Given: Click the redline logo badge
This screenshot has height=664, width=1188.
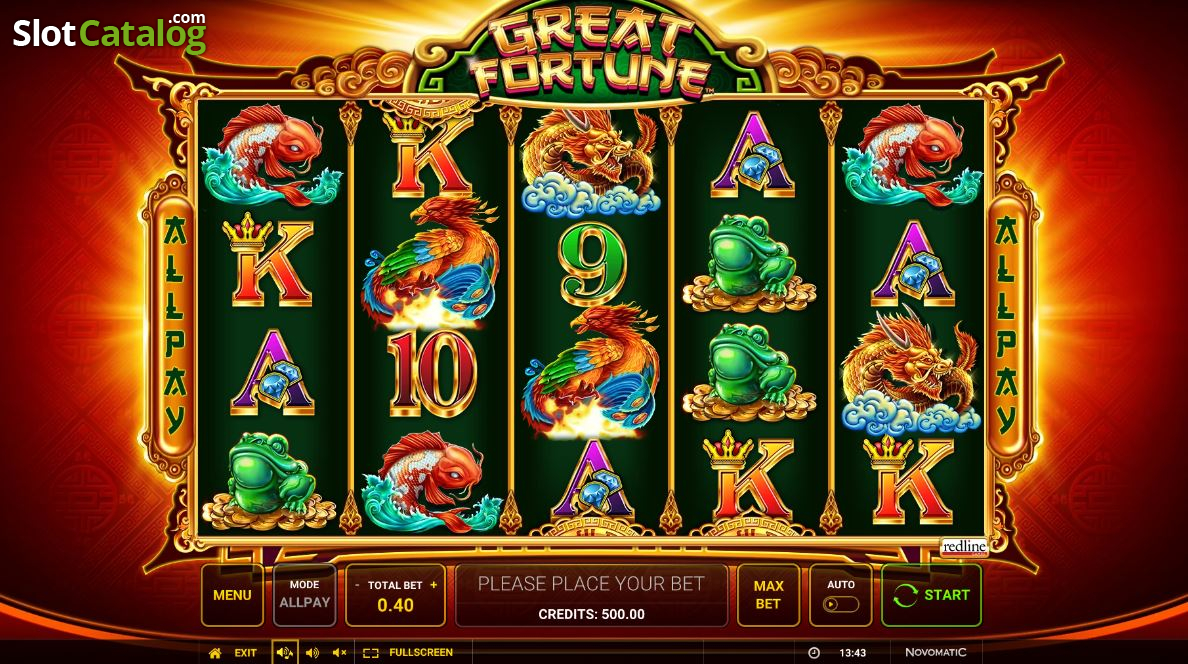Looking at the screenshot, I should pyautogui.click(x=964, y=547).
